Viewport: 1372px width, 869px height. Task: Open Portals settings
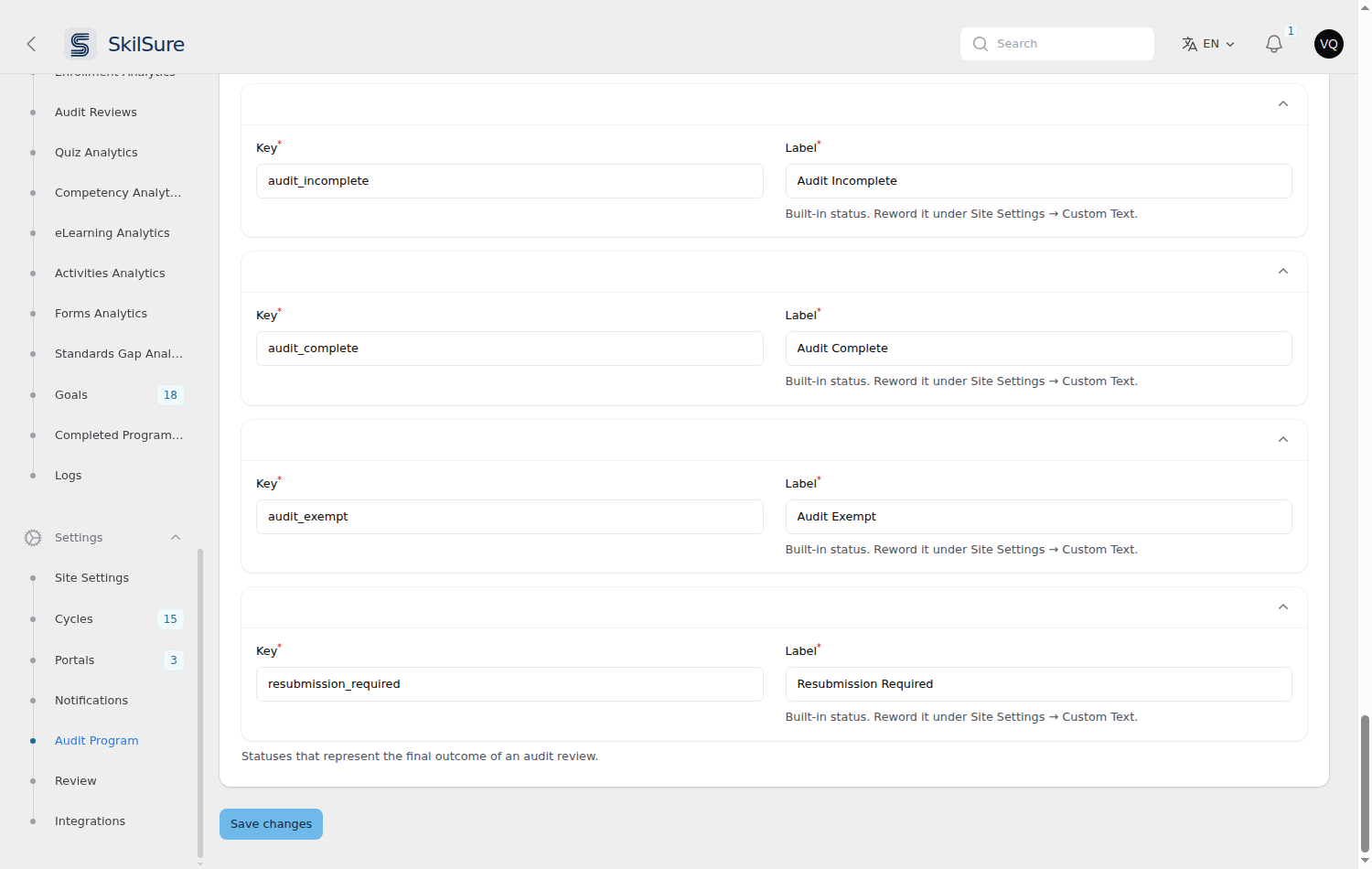click(75, 660)
